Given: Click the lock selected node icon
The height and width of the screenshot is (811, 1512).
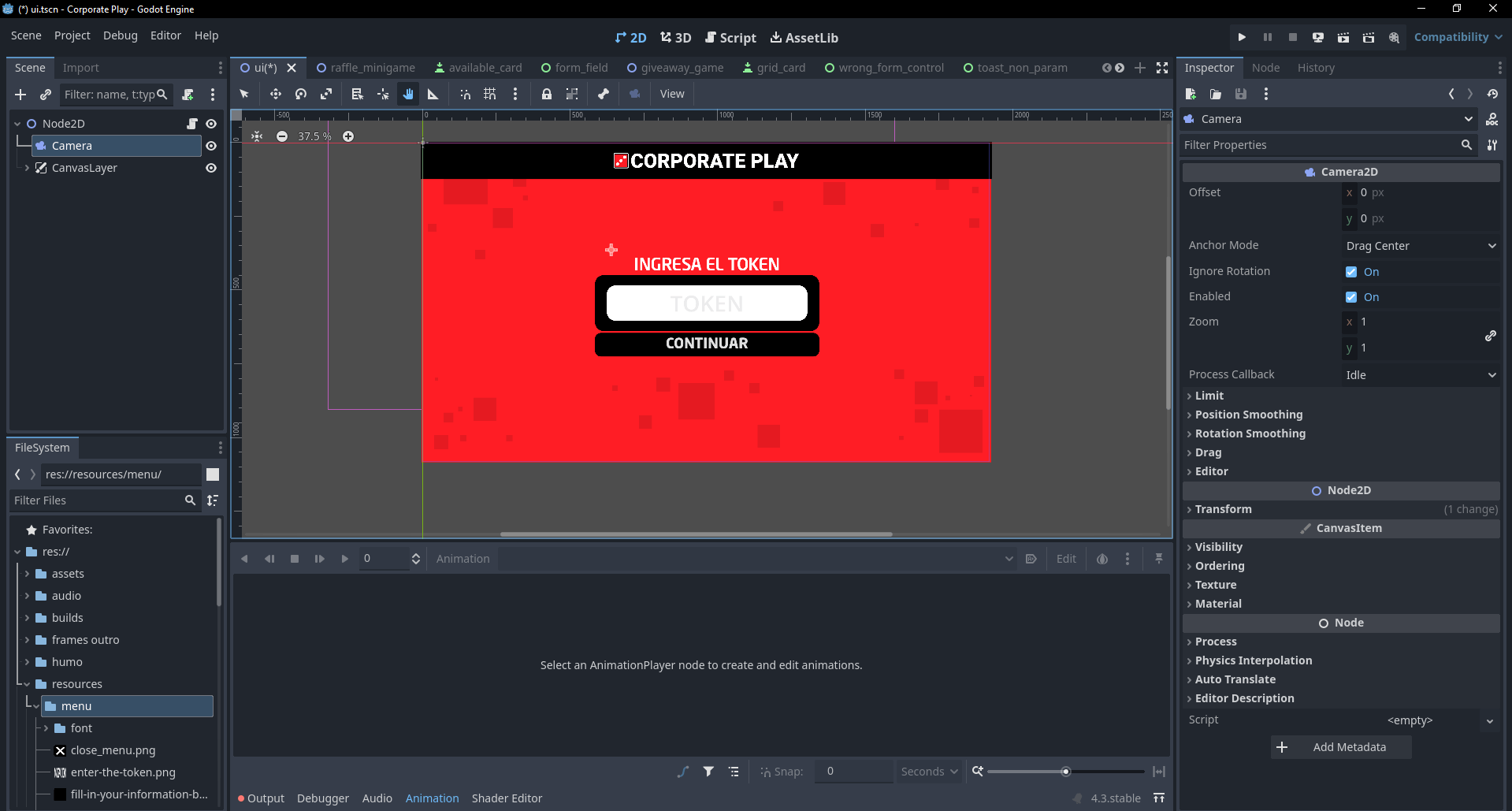Looking at the screenshot, I should tap(547, 94).
